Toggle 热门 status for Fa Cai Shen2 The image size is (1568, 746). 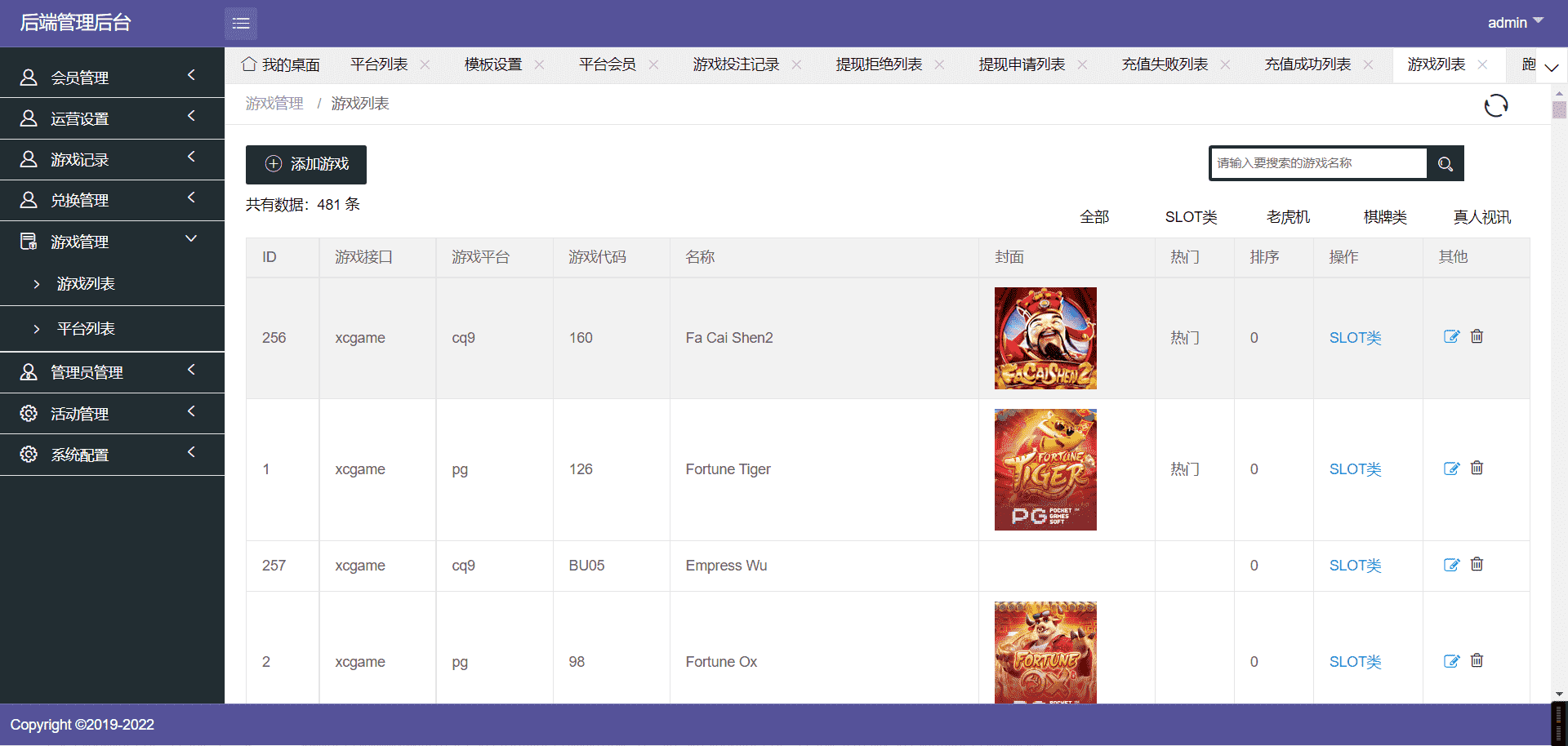point(1184,338)
